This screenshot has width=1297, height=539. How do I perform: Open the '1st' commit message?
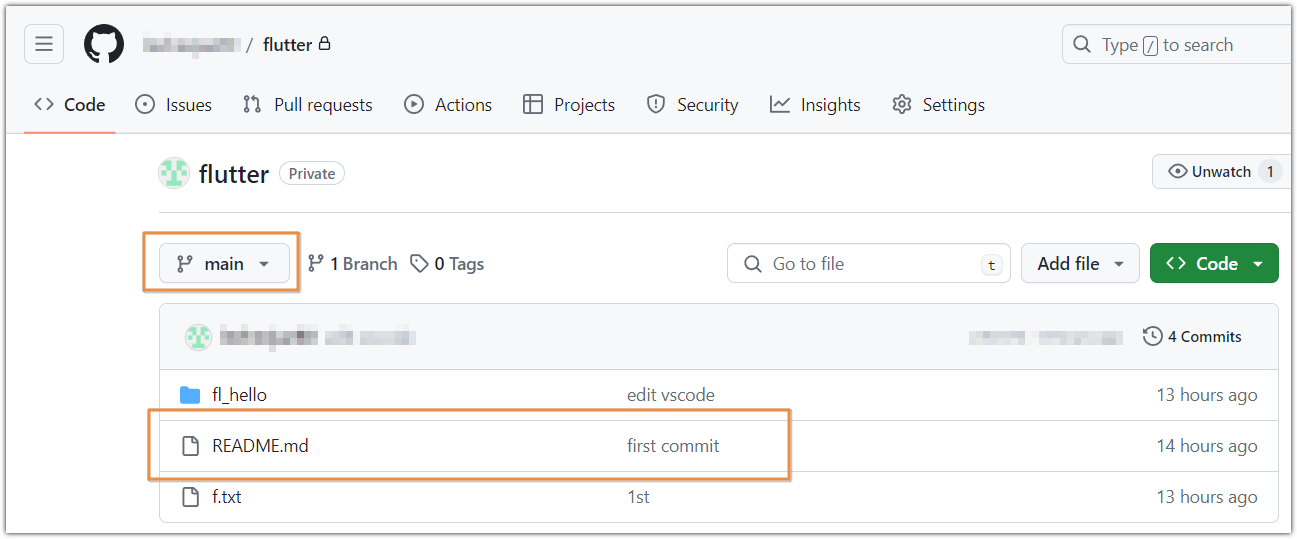point(638,497)
